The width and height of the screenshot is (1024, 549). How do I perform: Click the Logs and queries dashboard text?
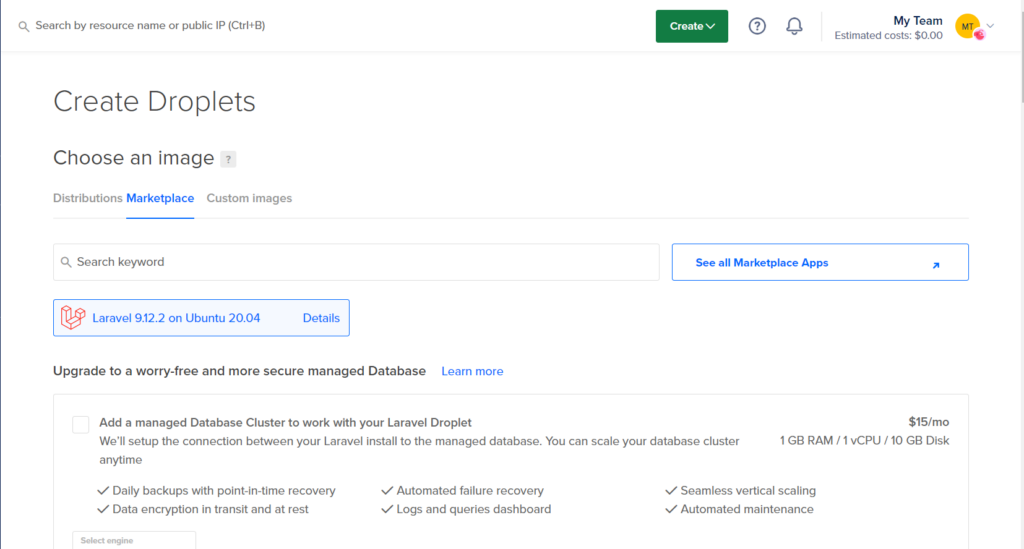click(473, 509)
